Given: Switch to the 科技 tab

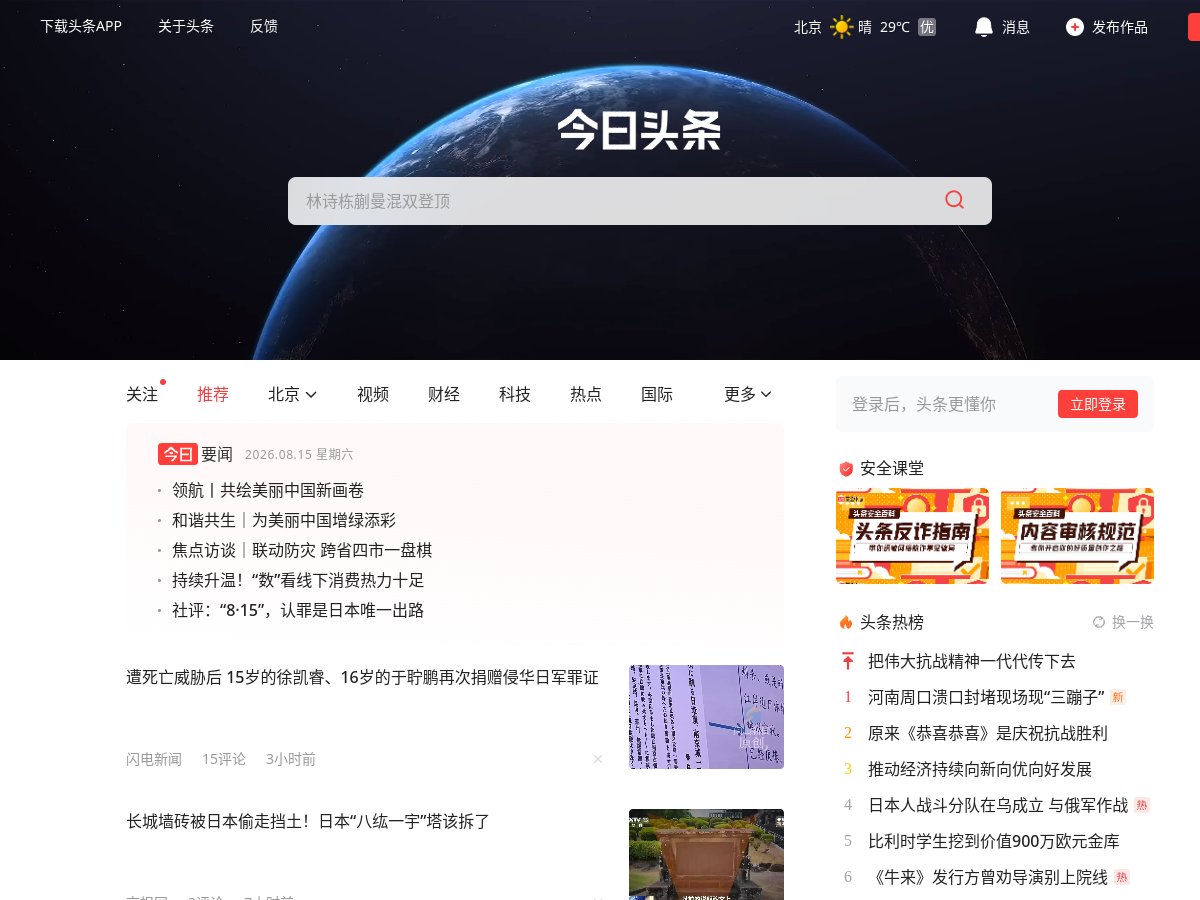Looking at the screenshot, I should [x=515, y=394].
